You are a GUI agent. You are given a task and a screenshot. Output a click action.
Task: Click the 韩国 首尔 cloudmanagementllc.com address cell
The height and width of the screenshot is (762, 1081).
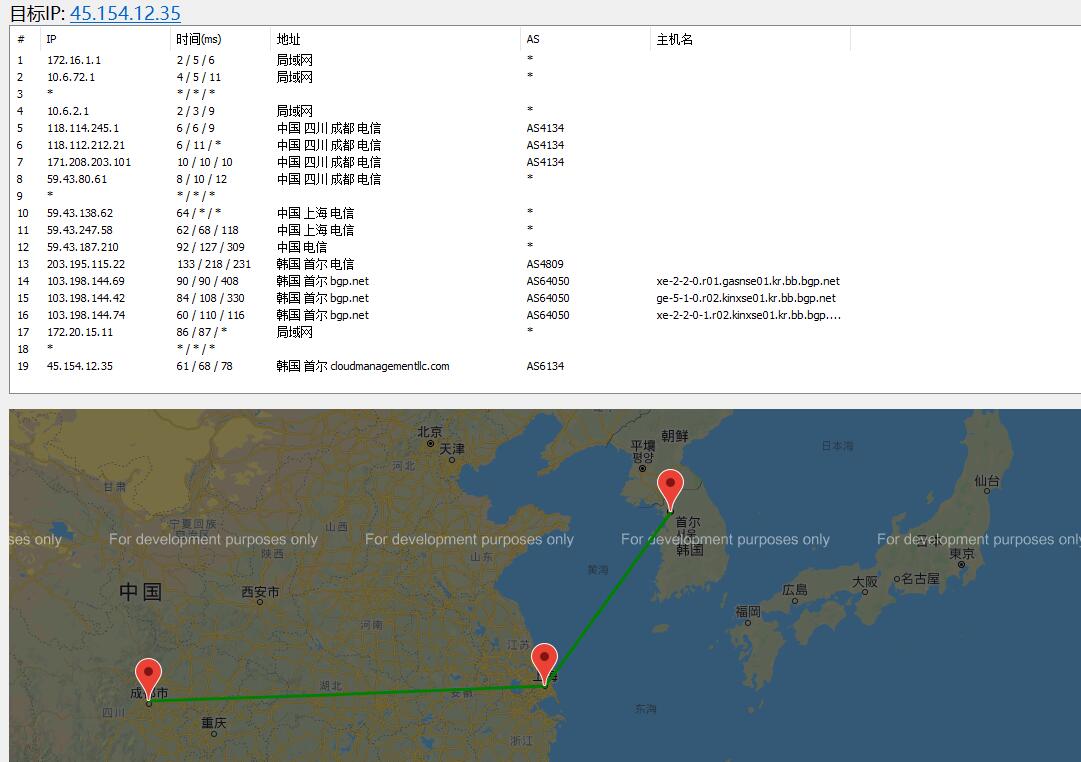point(363,366)
